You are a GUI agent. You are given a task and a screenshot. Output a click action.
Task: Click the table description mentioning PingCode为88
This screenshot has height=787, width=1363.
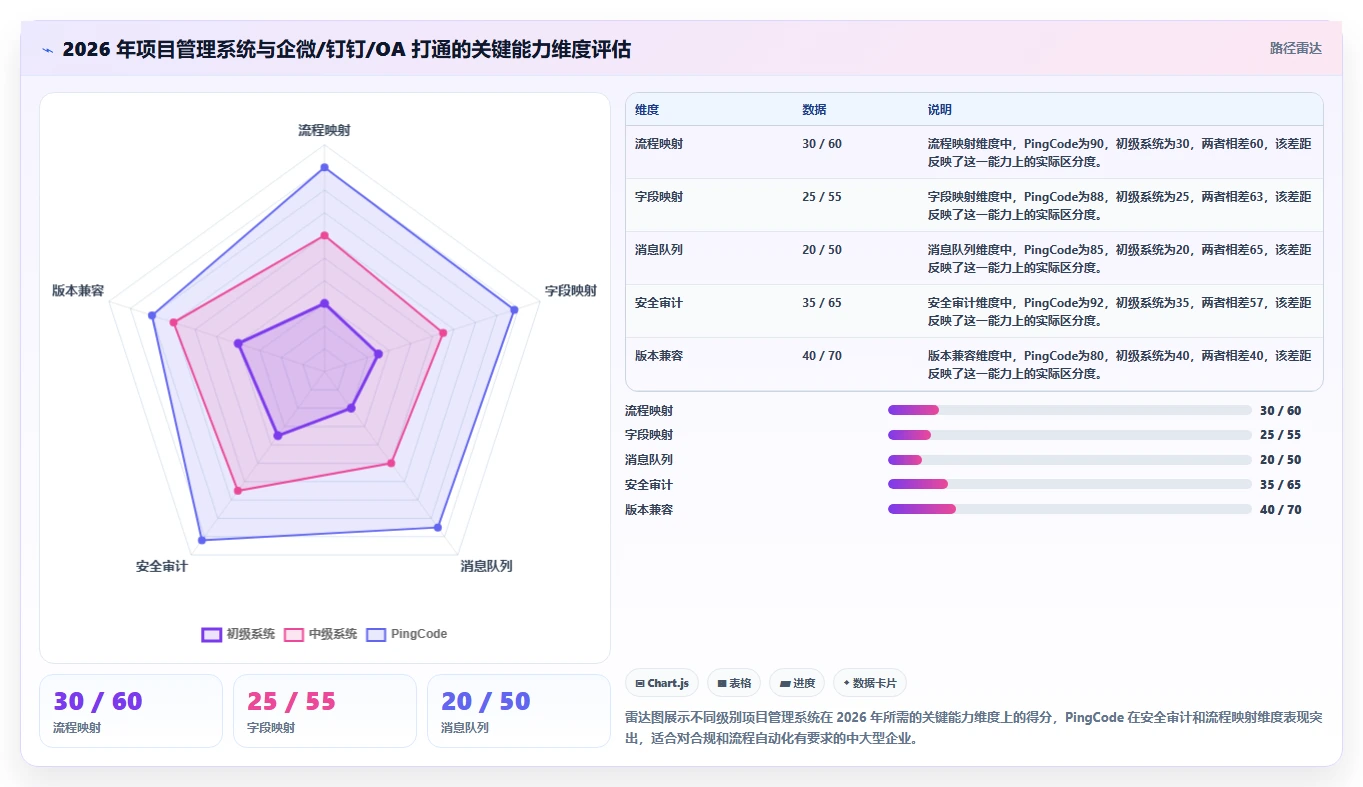[1120, 205]
